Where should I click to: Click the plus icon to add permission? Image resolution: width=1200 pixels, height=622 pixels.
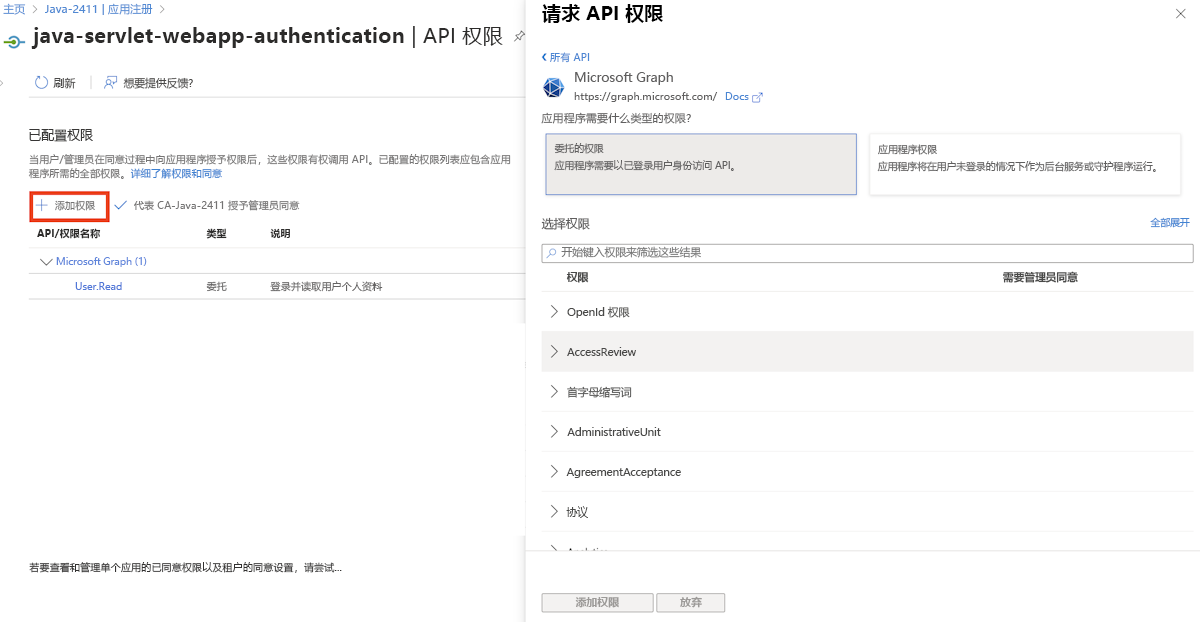[42, 205]
